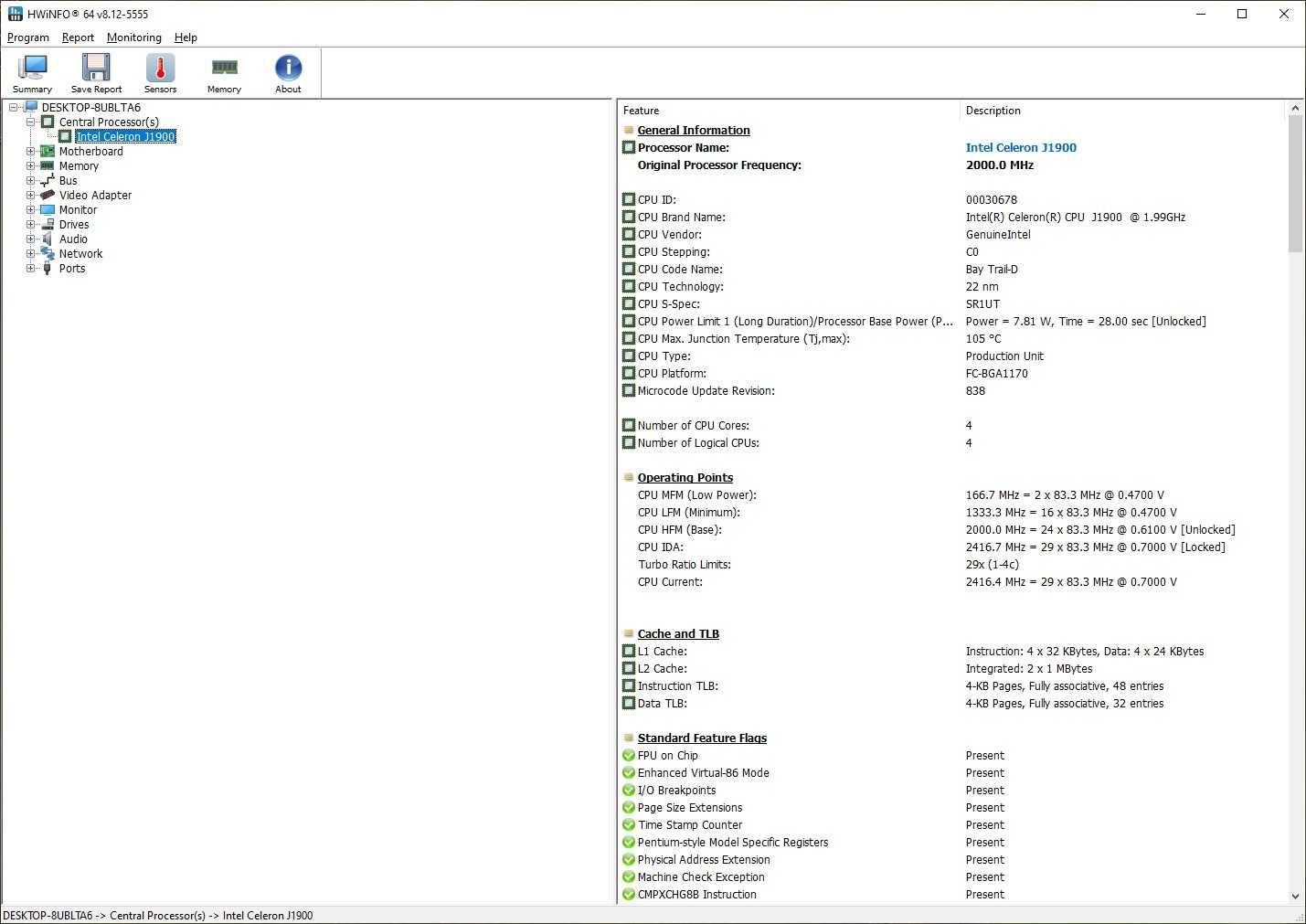Screen dimensions: 1306x924
Task: Open the Monitoring menu
Action: (134, 37)
